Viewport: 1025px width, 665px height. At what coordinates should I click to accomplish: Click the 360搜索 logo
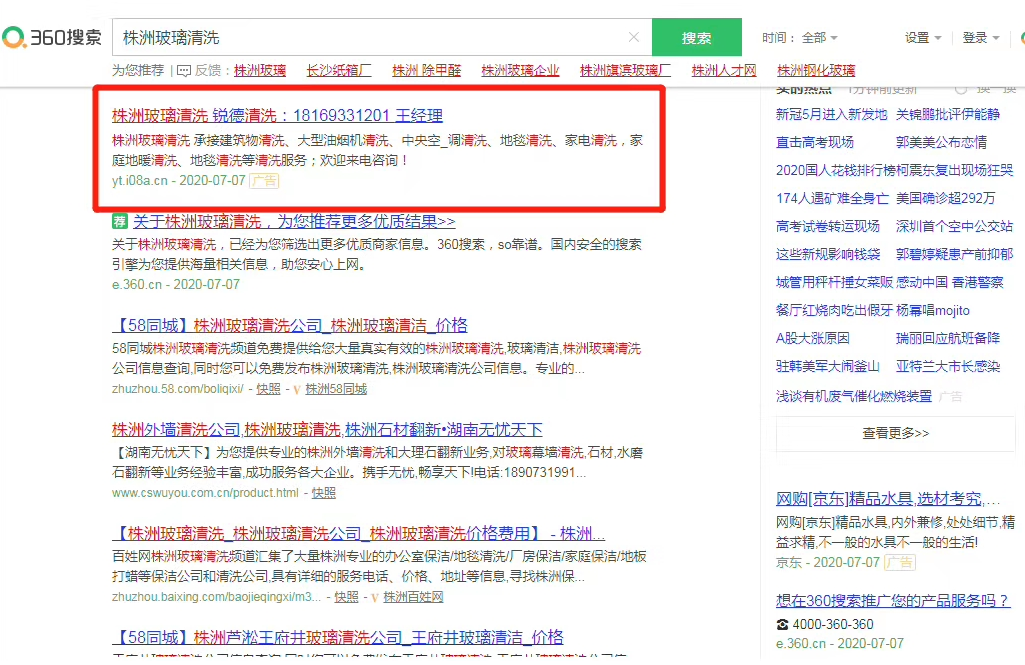52,37
